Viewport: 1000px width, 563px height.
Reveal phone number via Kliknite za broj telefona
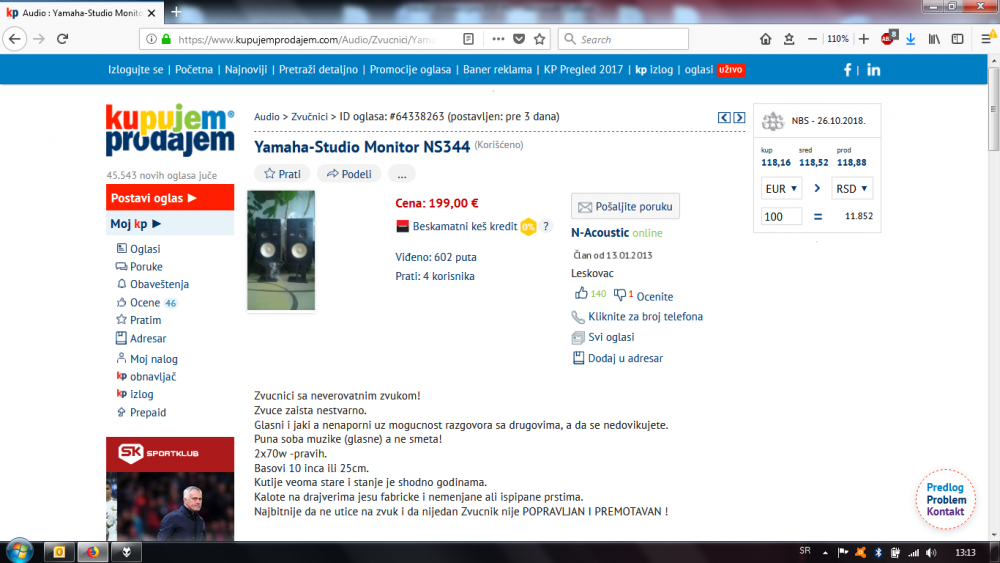[645, 316]
